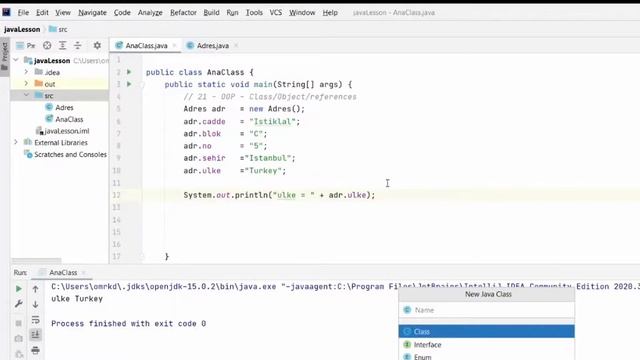Collapse the src folder node

click(26, 96)
